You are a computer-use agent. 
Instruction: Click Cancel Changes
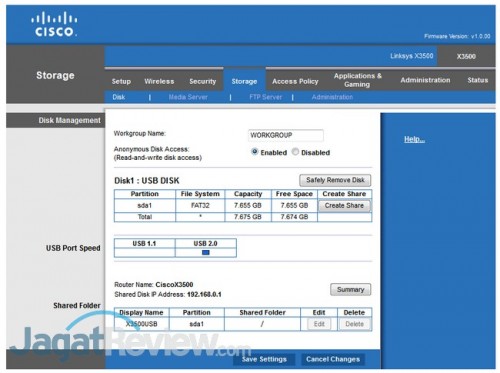[333, 359]
